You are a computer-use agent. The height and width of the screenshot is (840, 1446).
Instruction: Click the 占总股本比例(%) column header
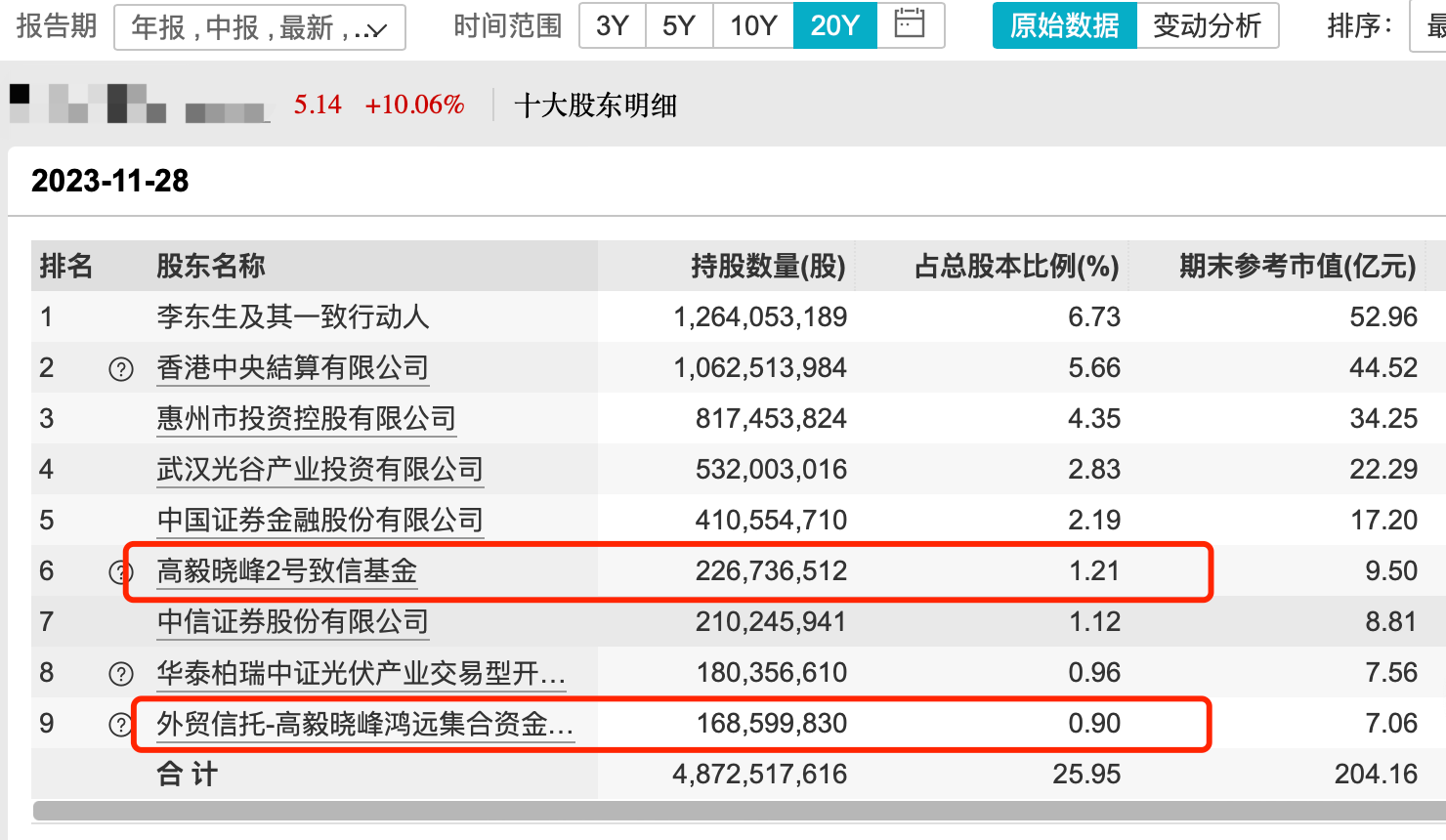pos(1017,266)
